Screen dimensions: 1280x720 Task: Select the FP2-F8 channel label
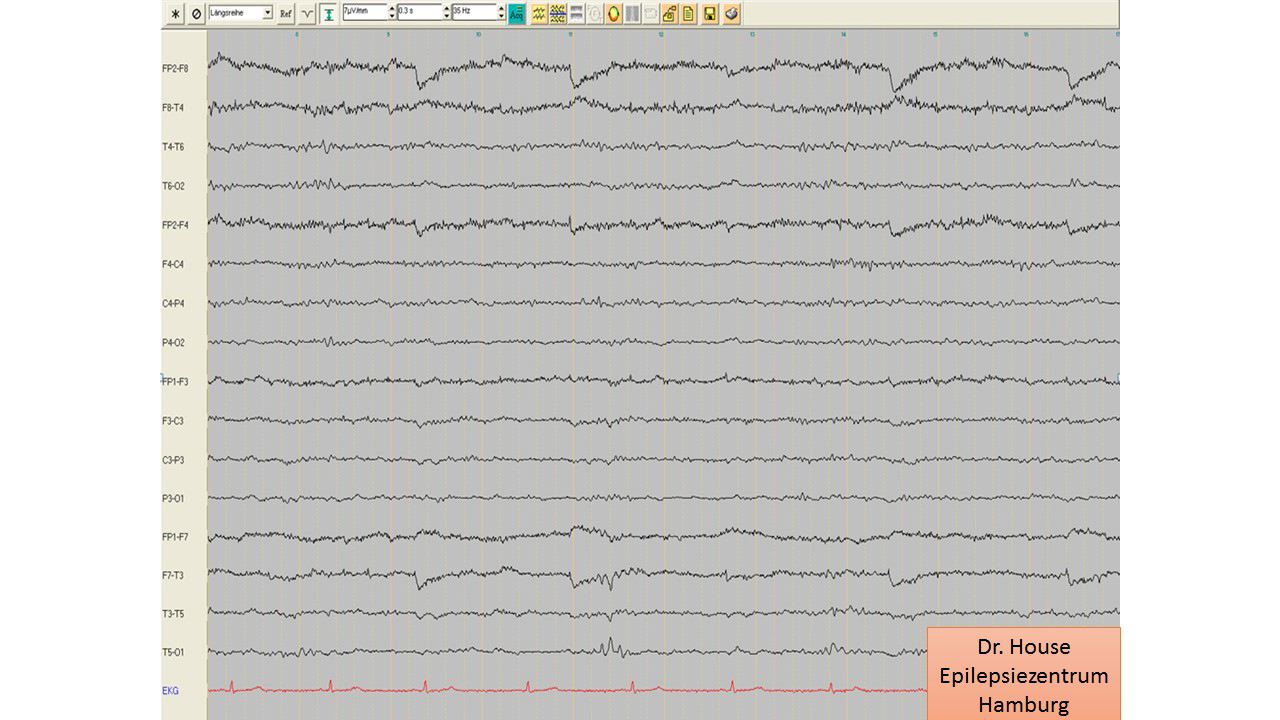pos(175,68)
